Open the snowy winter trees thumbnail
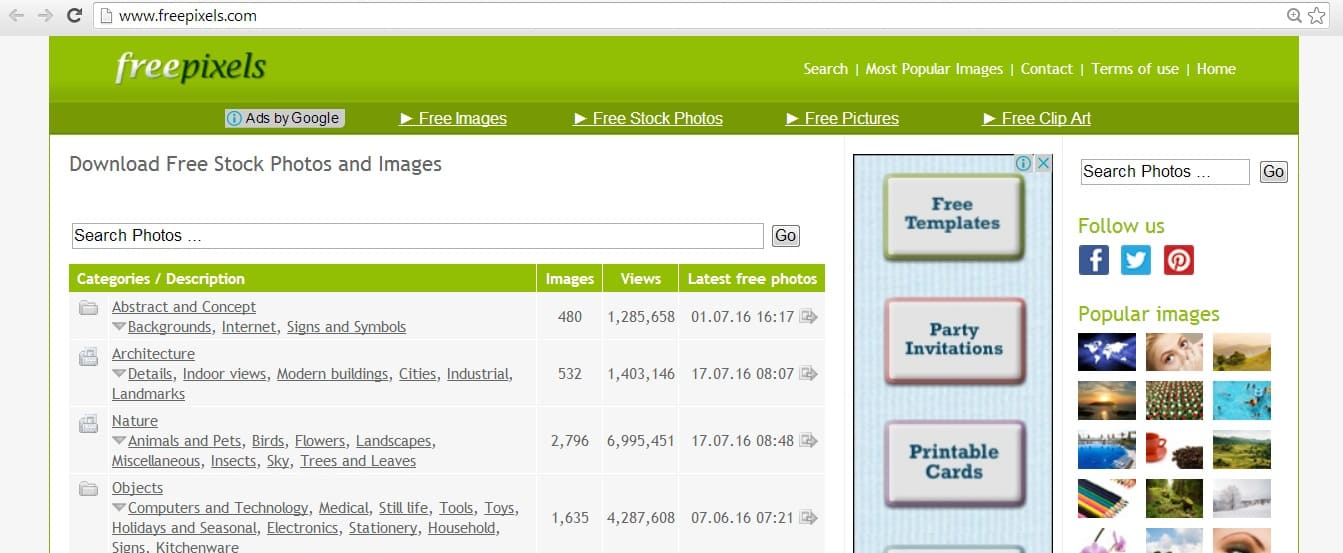Screen dimensions: 1343x553 (1242, 498)
